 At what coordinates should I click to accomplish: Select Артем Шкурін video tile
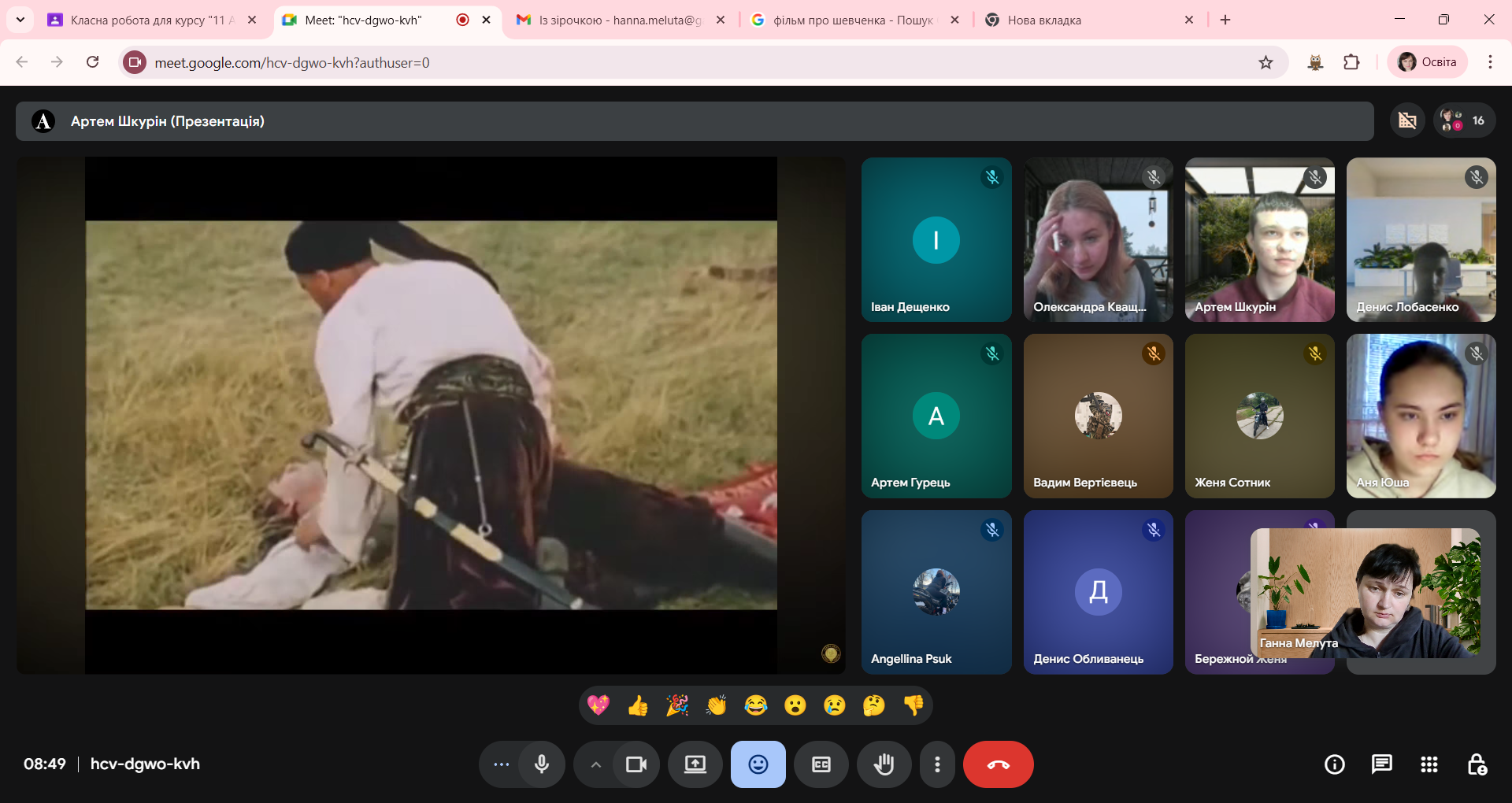point(1260,239)
